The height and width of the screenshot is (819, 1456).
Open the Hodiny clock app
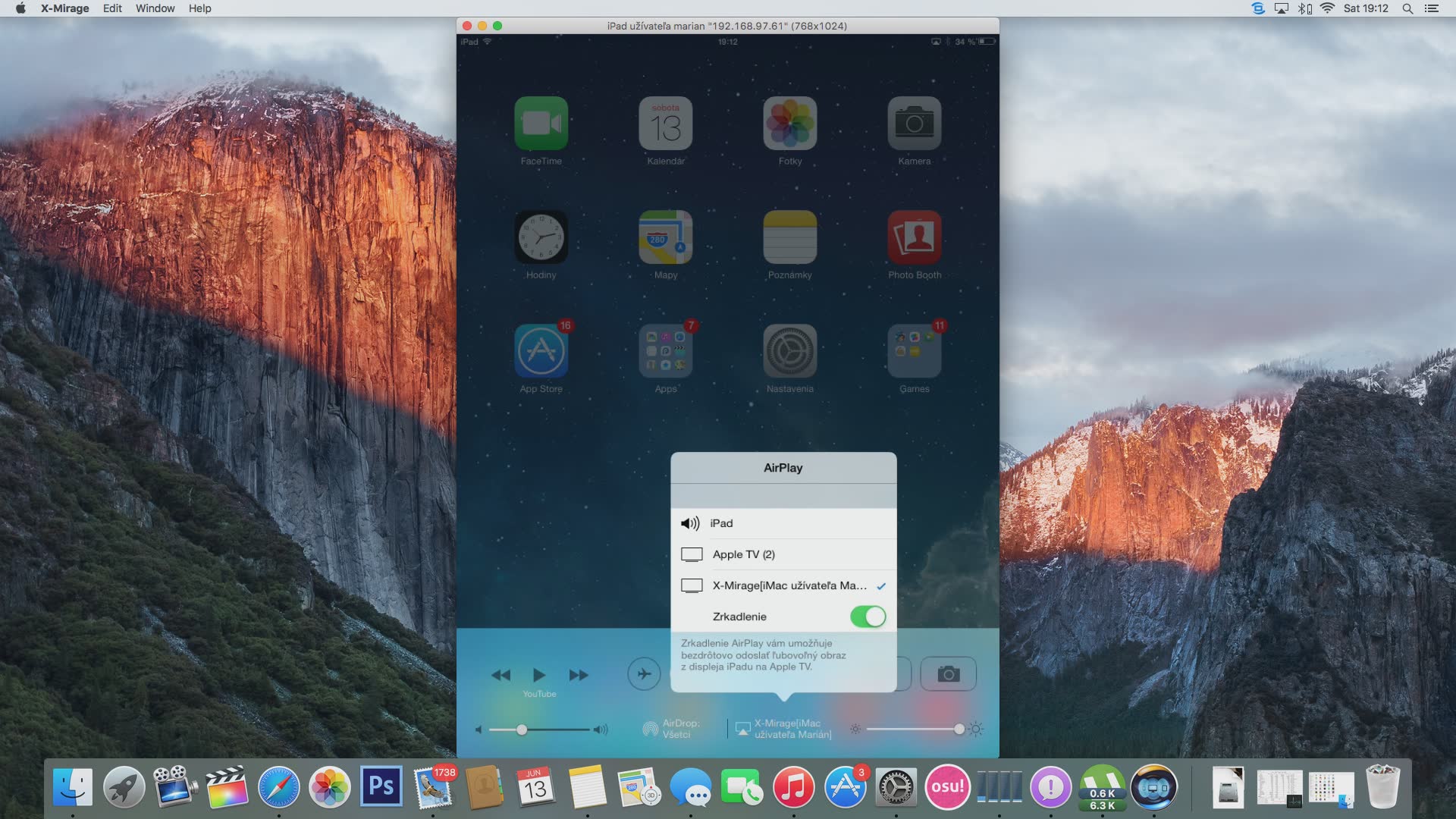click(x=541, y=237)
